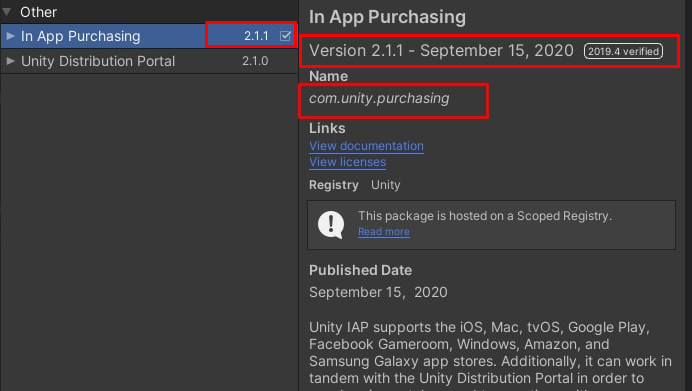Viewport: 692px width, 391px height.
Task: Click the Name field heading
Action: click(x=328, y=76)
